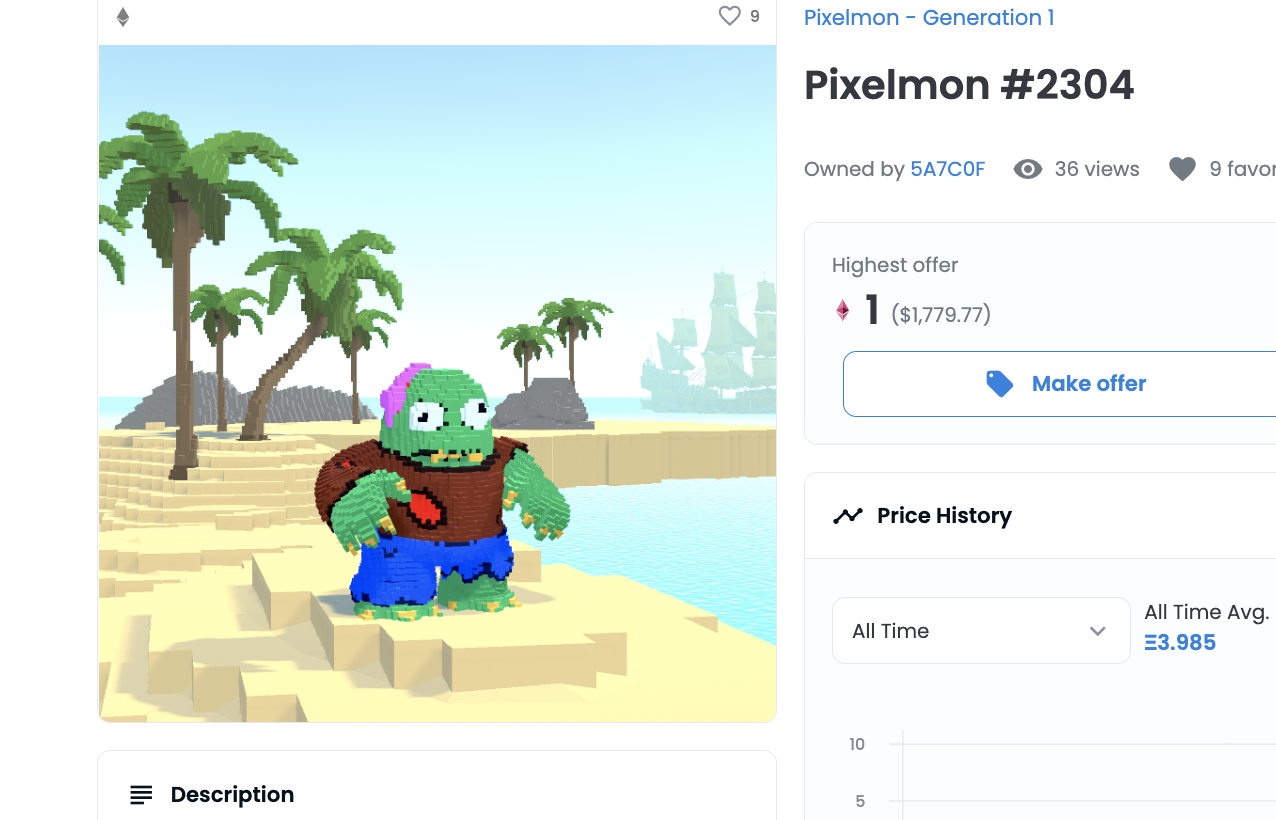Click the red Ethereum icon beside highest offer
The height and width of the screenshot is (820, 1276).
(843, 311)
